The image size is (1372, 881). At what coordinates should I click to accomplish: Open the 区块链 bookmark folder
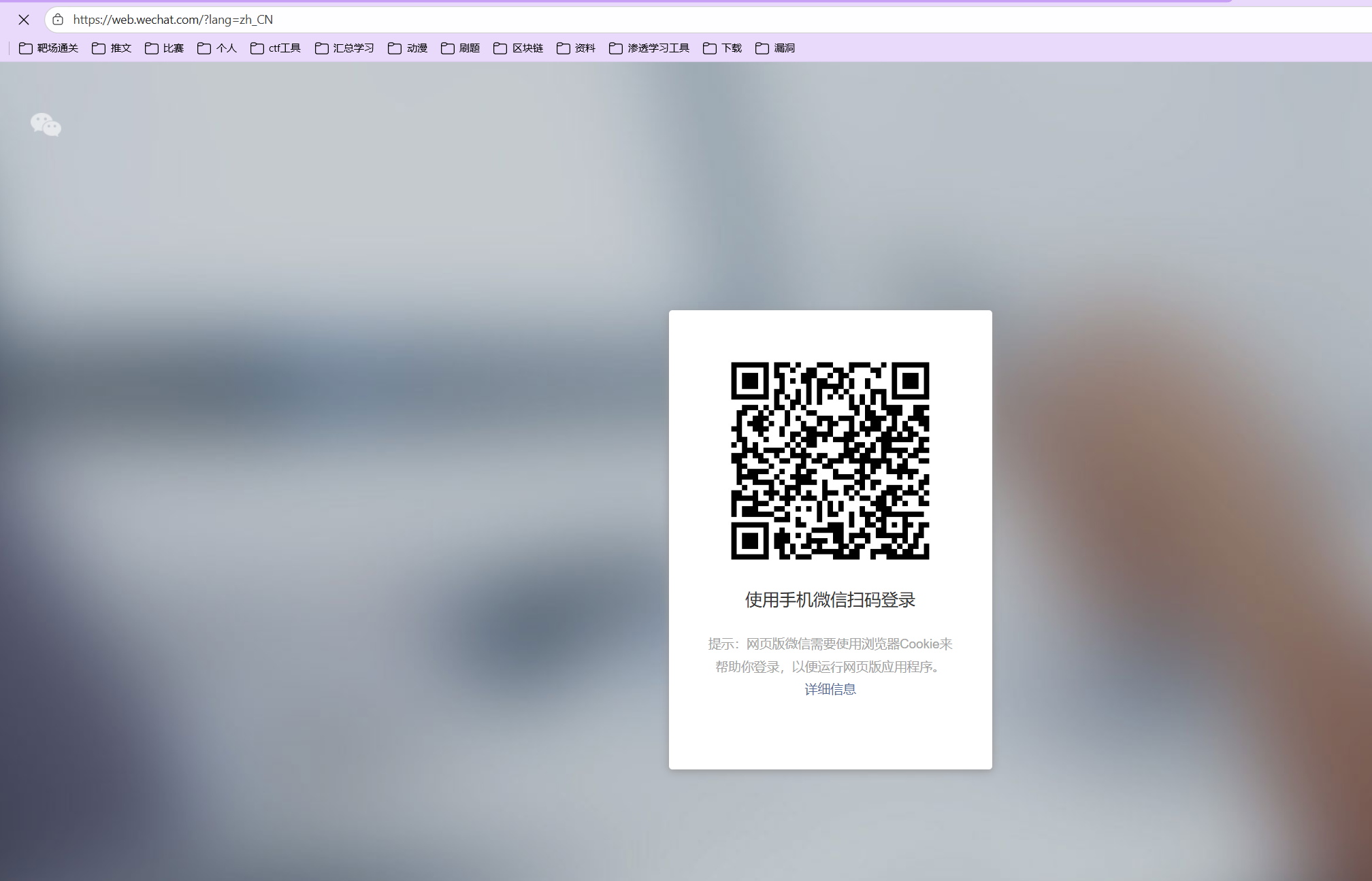(519, 48)
